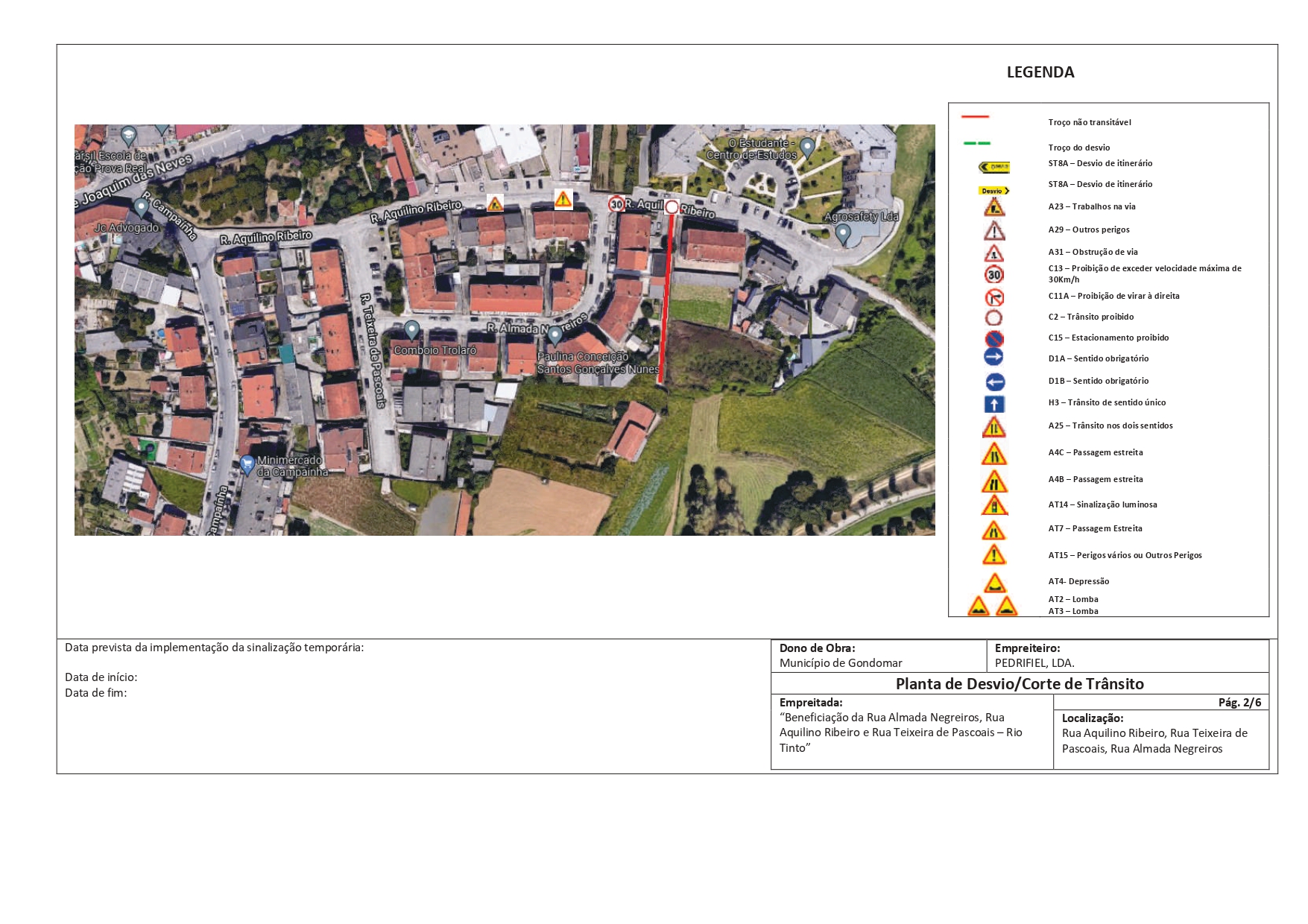Select the Jc Advogado map pin

coord(141,208)
